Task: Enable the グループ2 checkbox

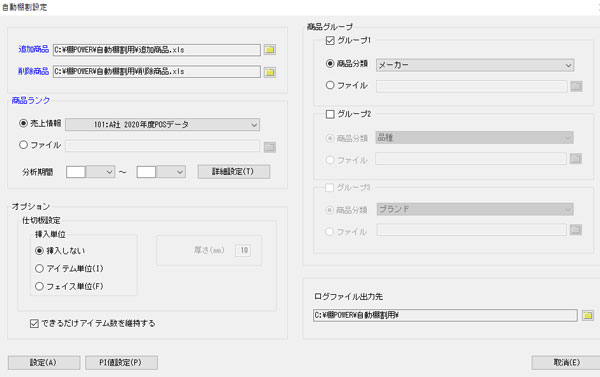Action: tap(330, 114)
